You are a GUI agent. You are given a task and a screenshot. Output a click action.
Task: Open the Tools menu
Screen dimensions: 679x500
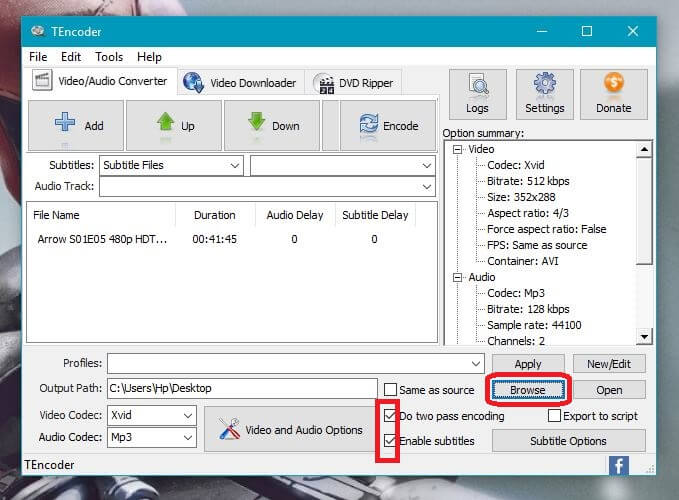pyautogui.click(x=109, y=57)
